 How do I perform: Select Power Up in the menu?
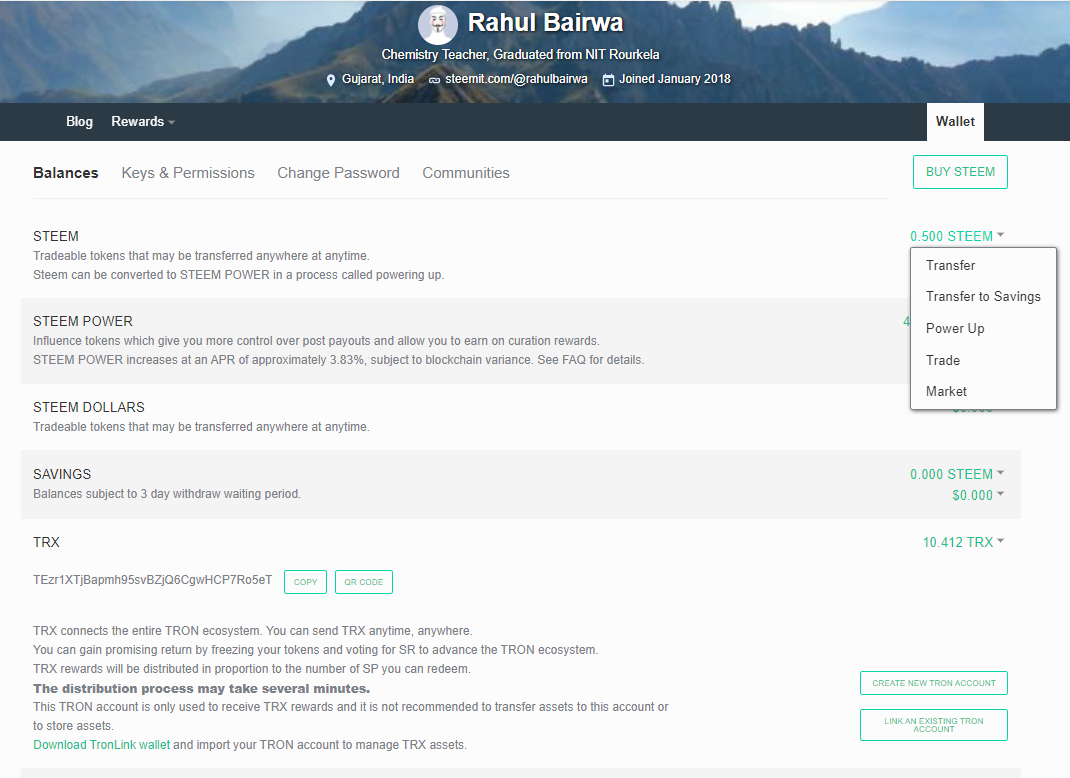pyautogui.click(x=955, y=328)
